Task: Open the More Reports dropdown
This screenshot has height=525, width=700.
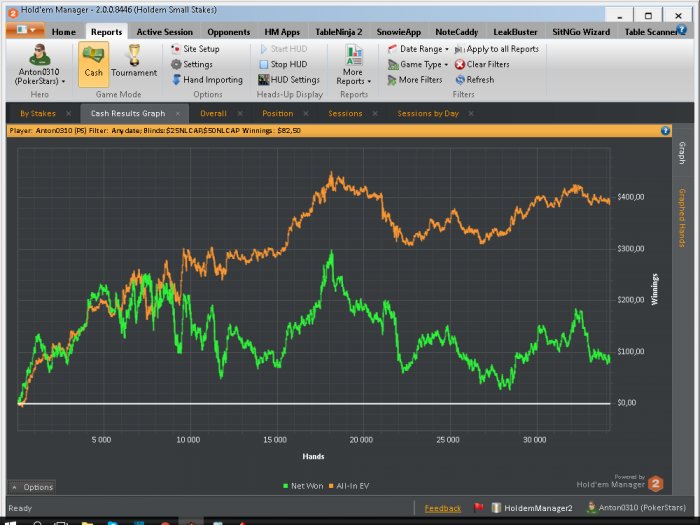Action: 354,65
